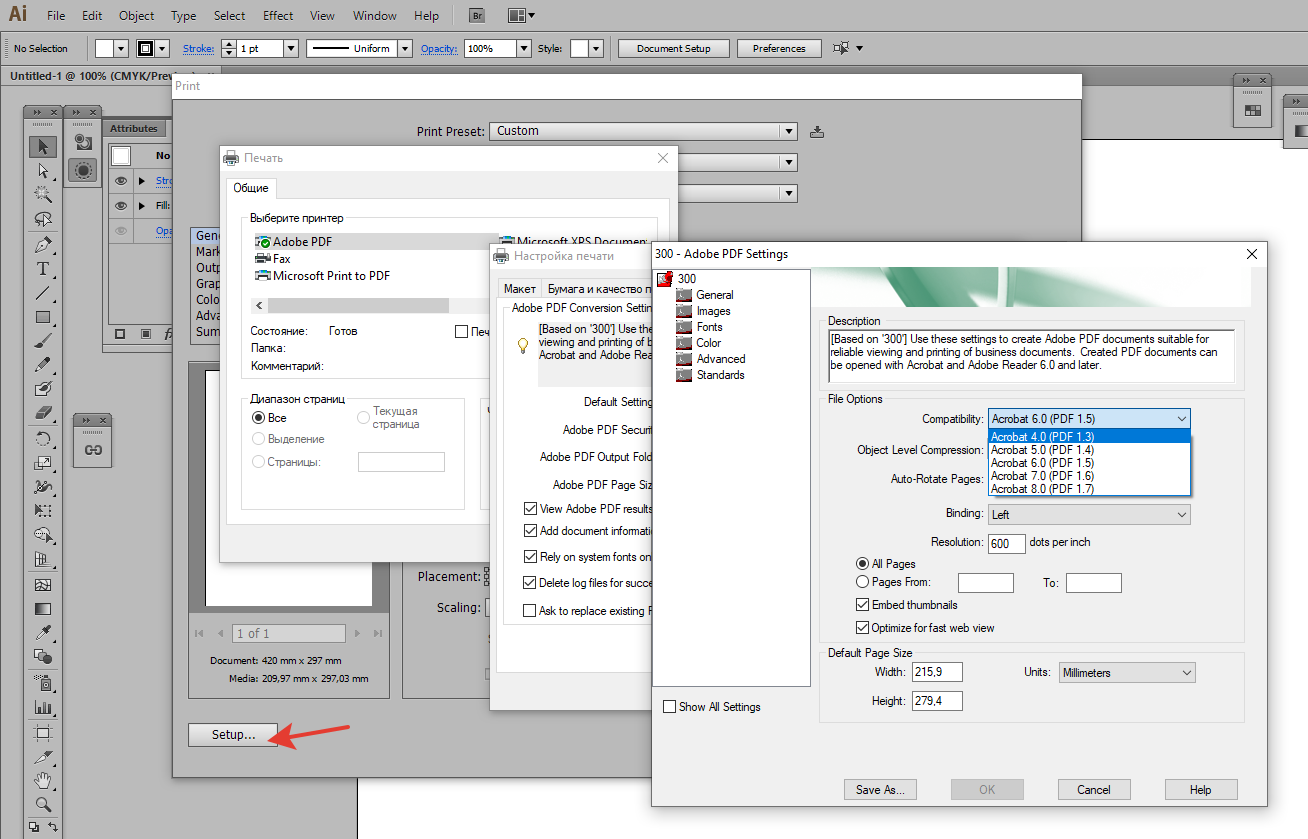Choose Acrobat 4.0 (PDF 1.3) option

[x=1089, y=437]
